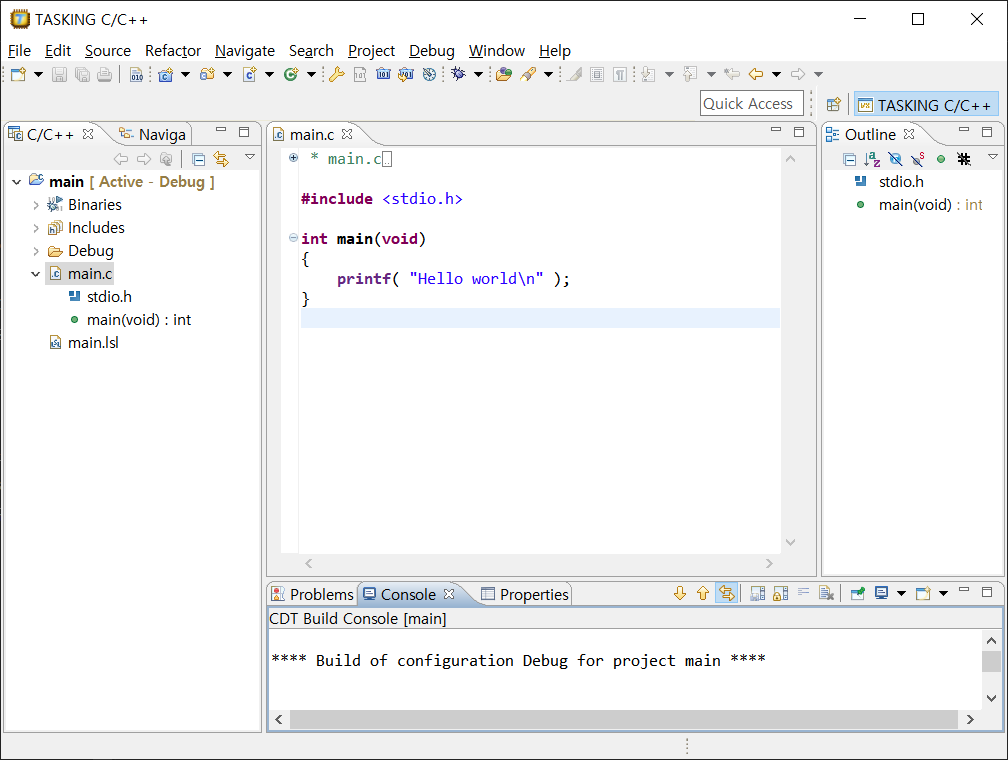The height and width of the screenshot is (760, 1008).
Task: Click the Display Selected Console monitor icon
Action: 881,593
